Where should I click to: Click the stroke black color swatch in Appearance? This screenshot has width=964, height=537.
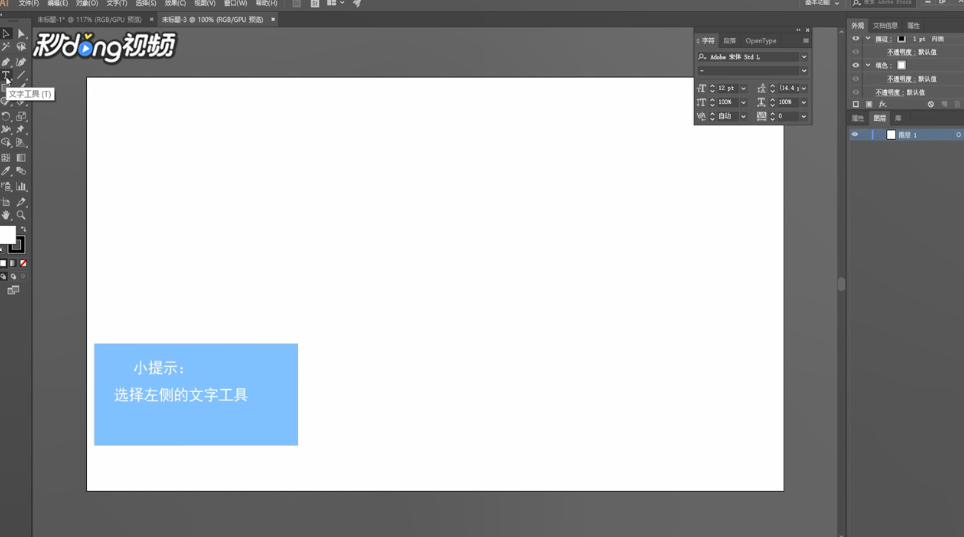pos(901,39)
